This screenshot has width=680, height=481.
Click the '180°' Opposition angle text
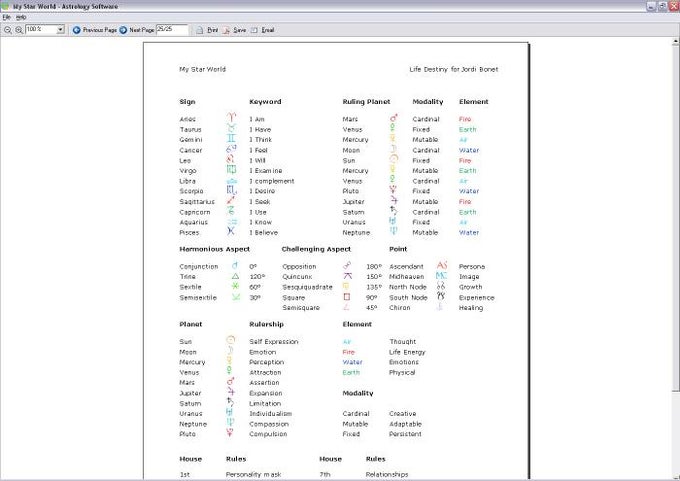pos(374,267)
